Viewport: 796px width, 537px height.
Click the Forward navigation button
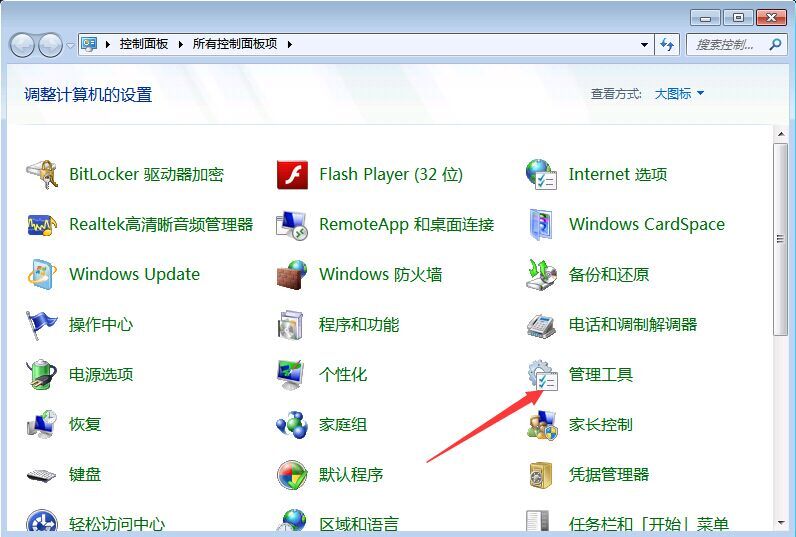click(x=50, y=45)
